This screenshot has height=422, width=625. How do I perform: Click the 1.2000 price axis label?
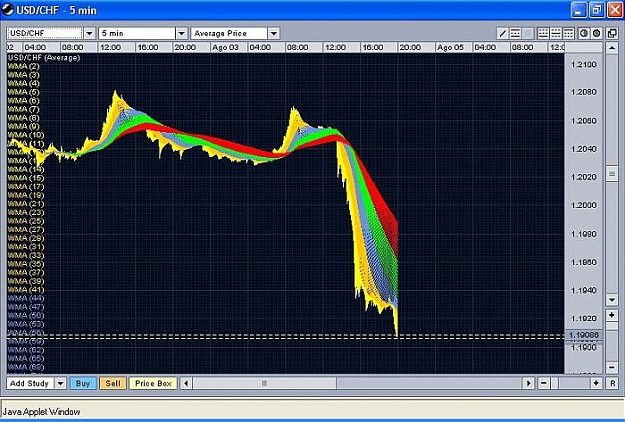584,205
